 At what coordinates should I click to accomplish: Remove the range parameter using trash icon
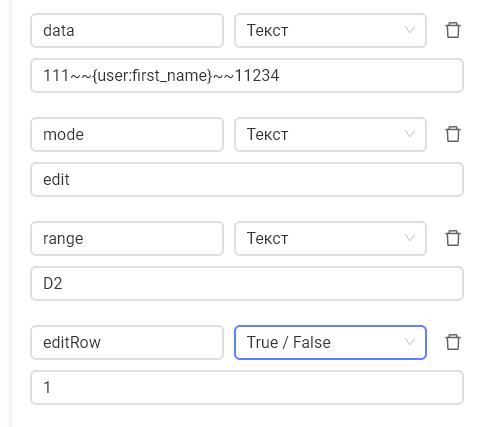tap(453, 238)
